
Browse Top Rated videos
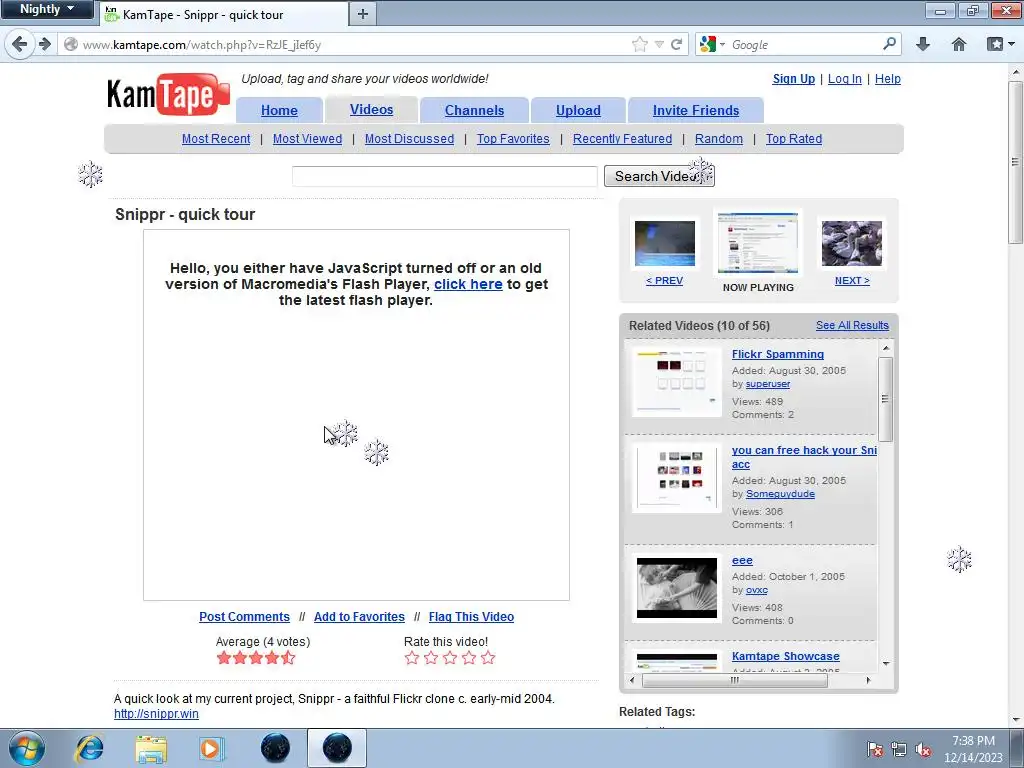coord(793,138)
